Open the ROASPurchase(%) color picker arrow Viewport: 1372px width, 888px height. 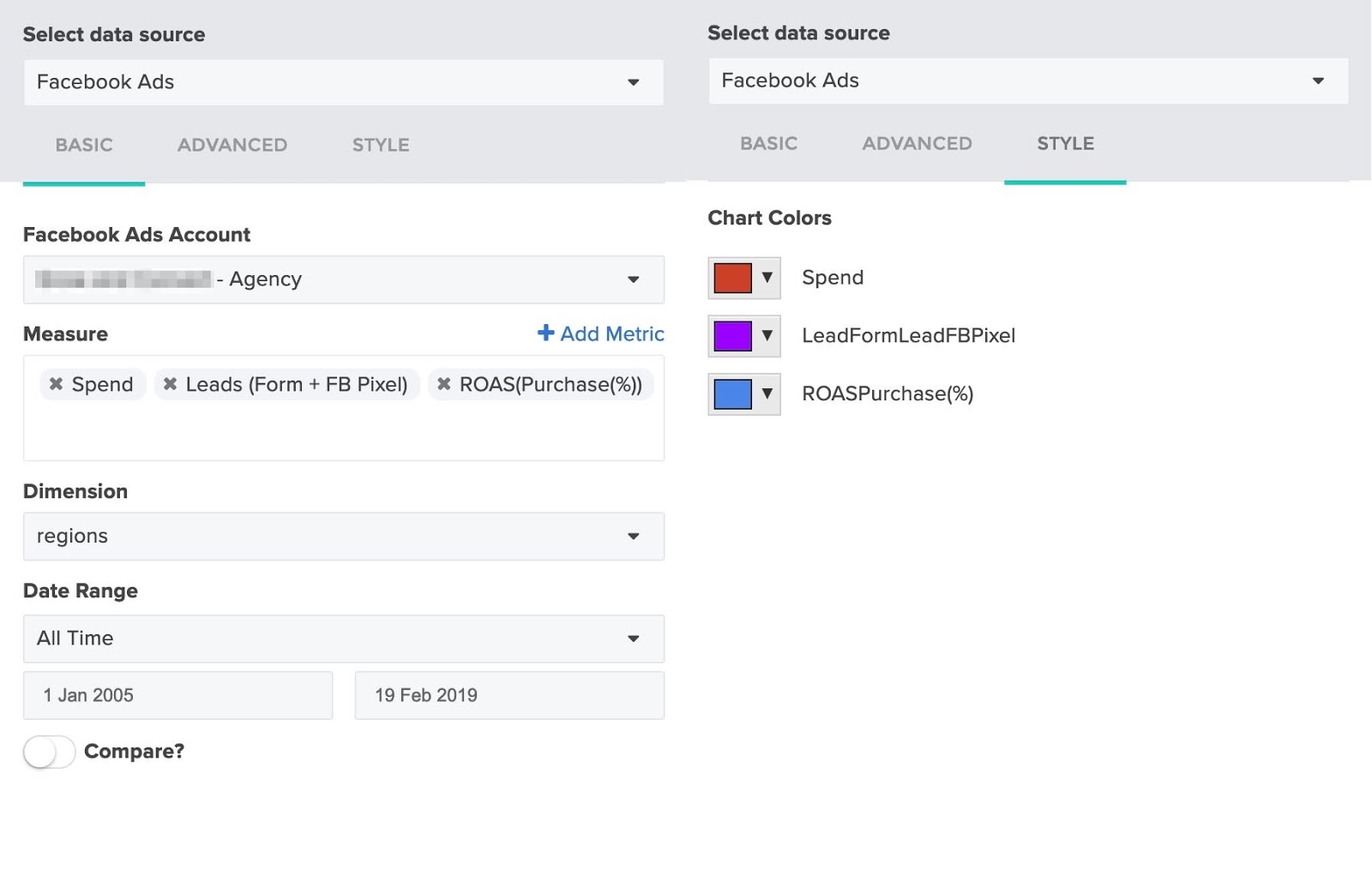point(767,393)
